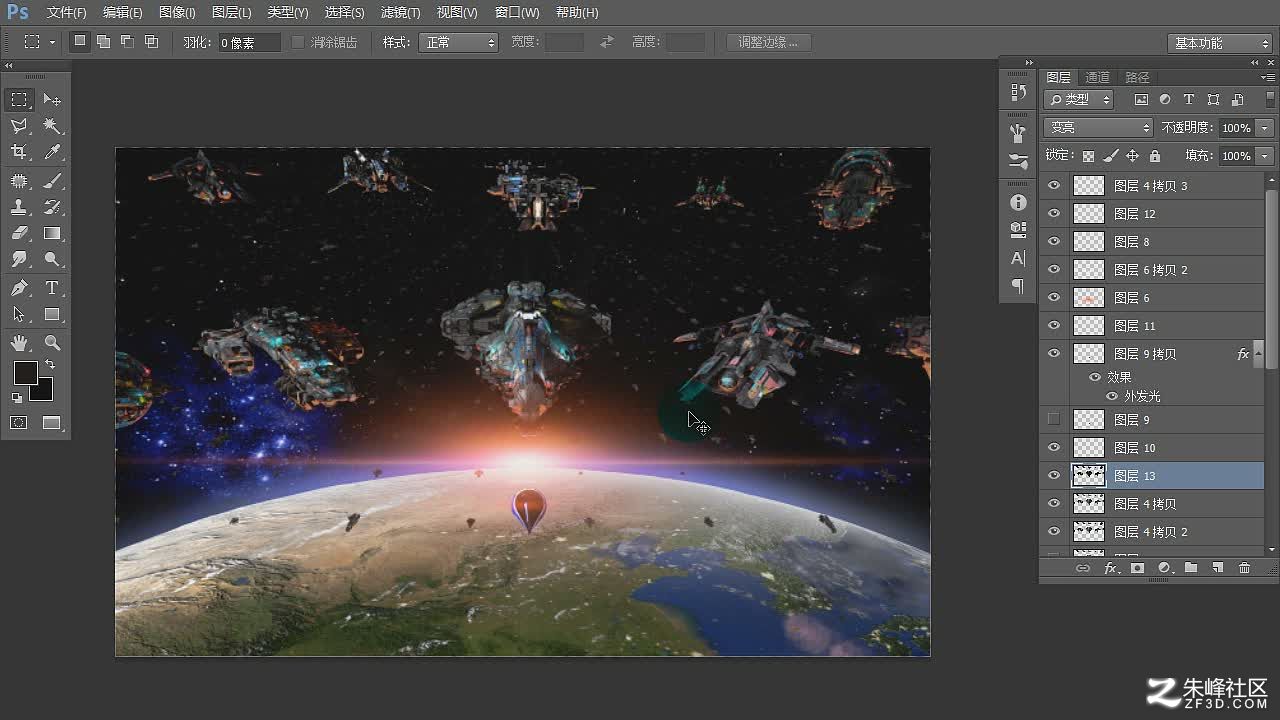
Task: Select the Zoom tool
Action: 52,343
